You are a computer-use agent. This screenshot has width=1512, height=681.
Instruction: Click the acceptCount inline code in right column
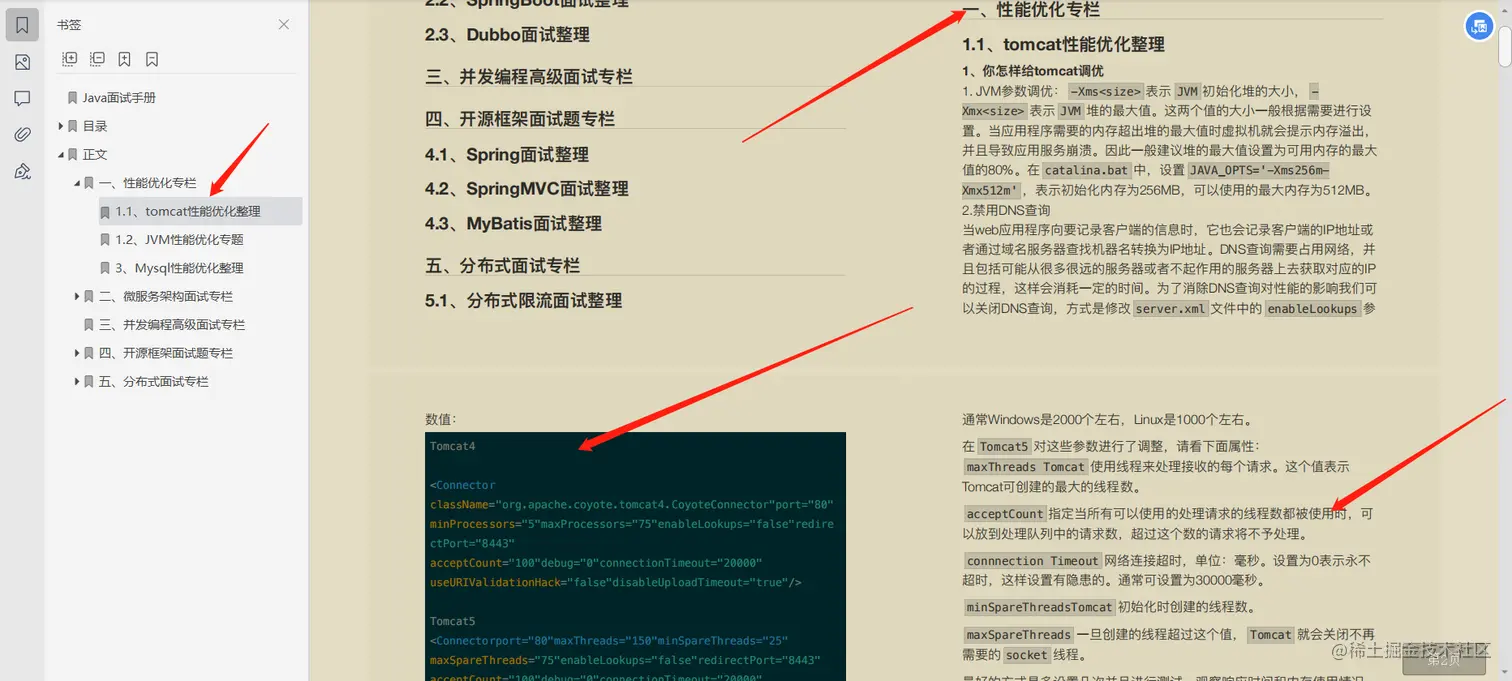pyautogui.click(x=1005, y=514)
